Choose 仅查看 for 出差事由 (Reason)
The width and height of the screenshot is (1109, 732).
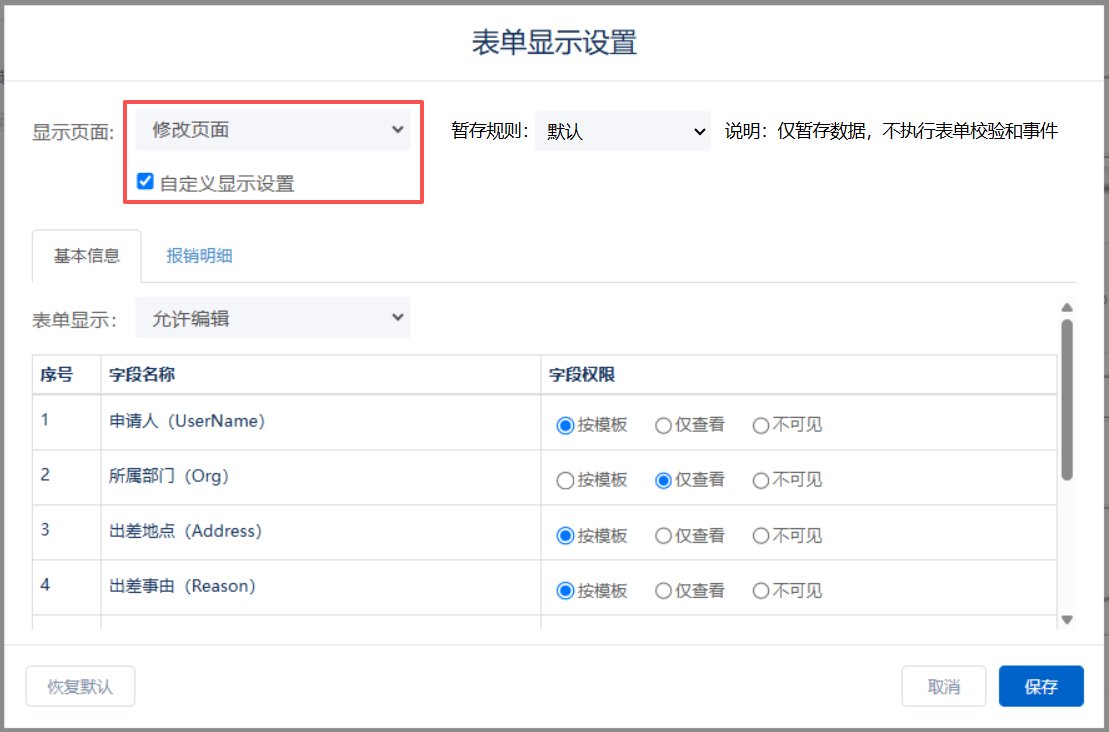point(663,590)
